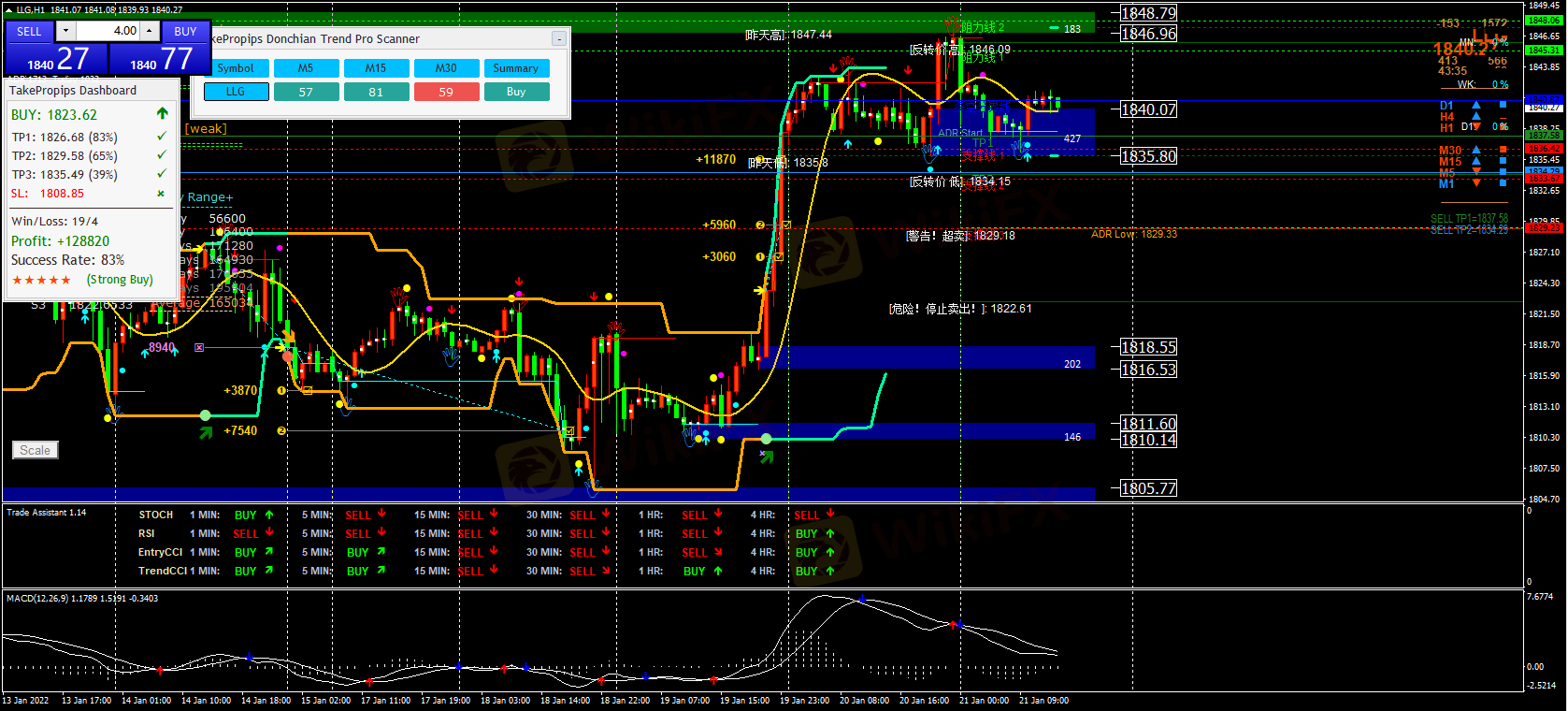Increase lot size using the up arrow
The width and height of the screenshot is (1568, 711).
click(149, 31)
